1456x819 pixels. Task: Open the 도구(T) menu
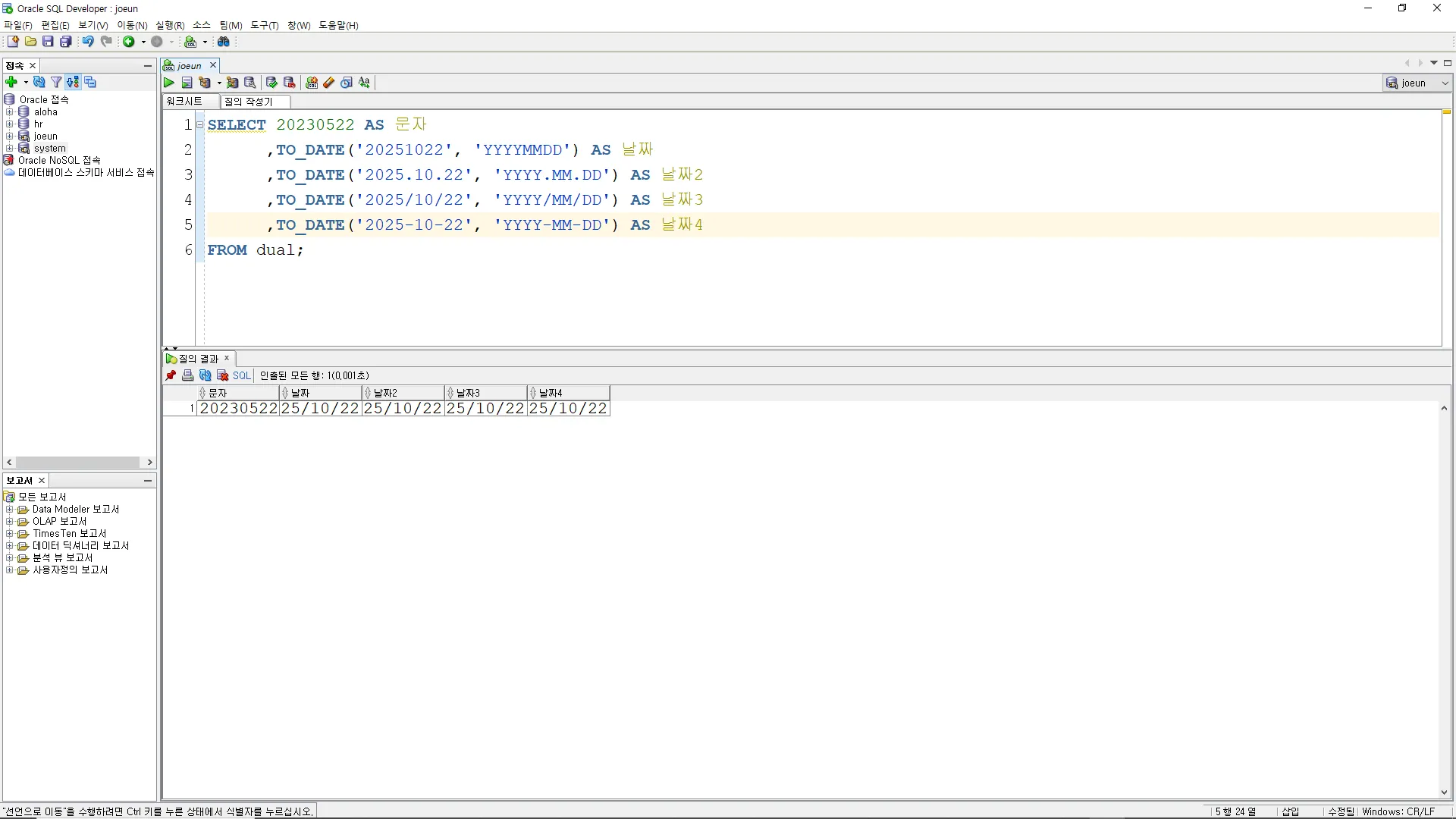tap(264, 25)
